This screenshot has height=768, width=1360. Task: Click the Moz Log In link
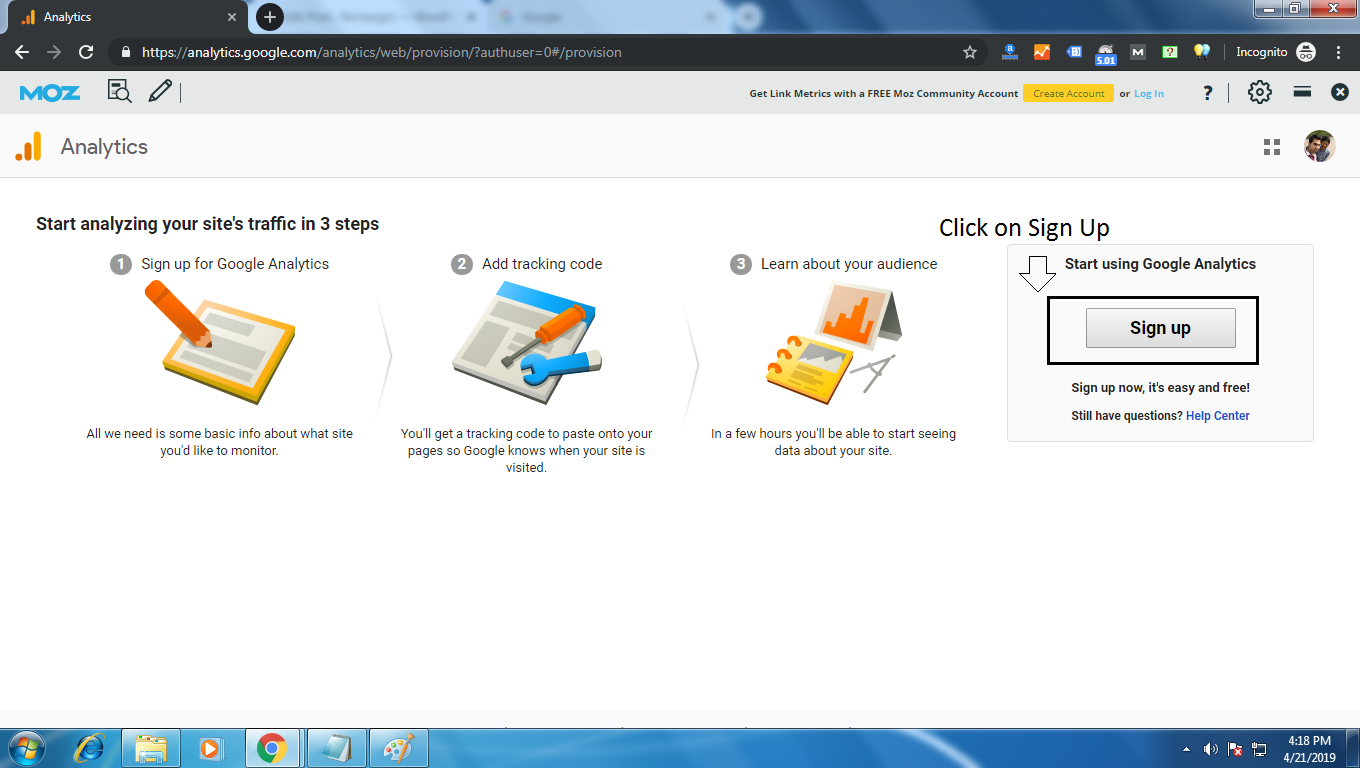(1149, 93)
